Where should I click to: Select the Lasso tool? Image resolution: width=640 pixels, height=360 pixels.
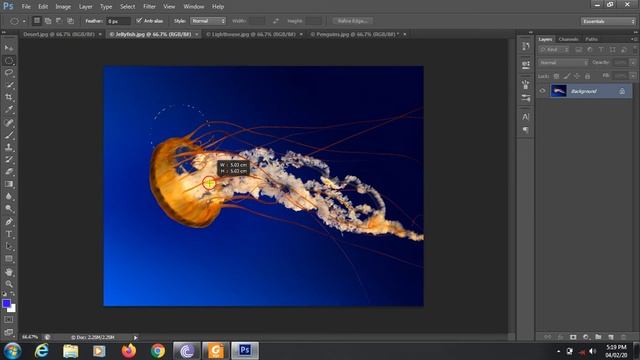pyautogui.click(x=9, y=73)
